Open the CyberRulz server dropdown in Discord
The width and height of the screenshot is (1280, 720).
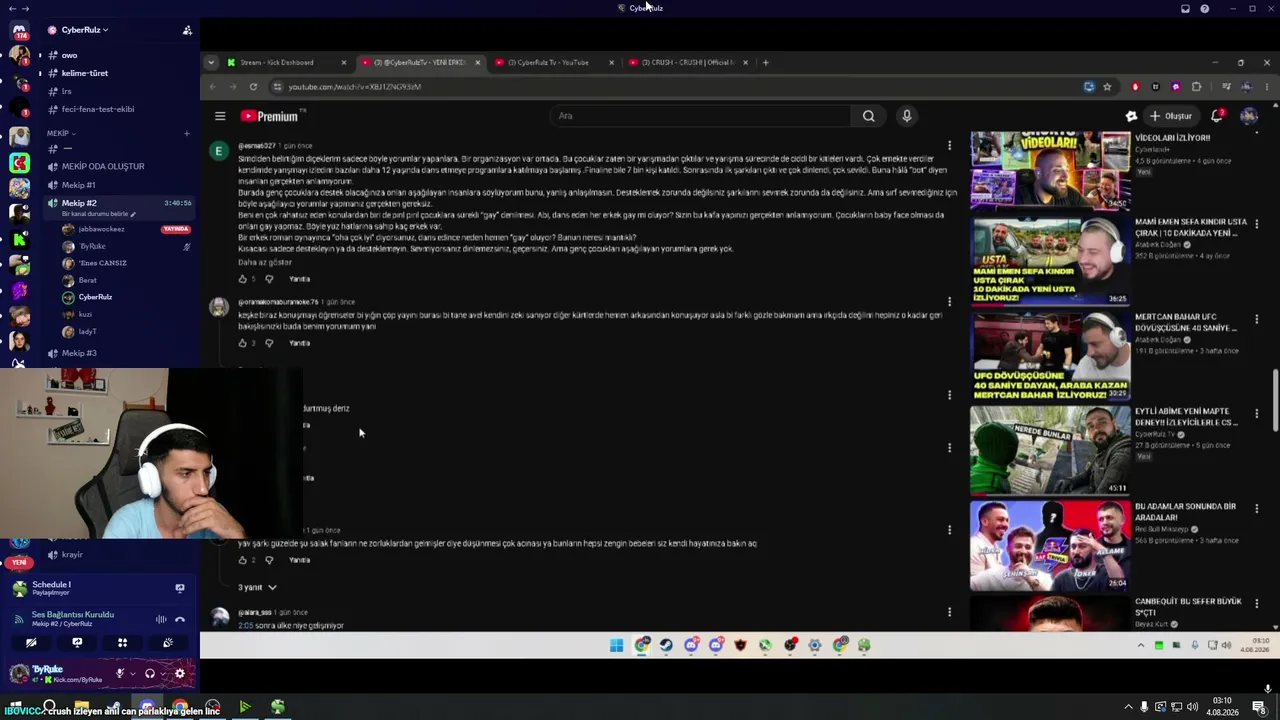(85, 30)
